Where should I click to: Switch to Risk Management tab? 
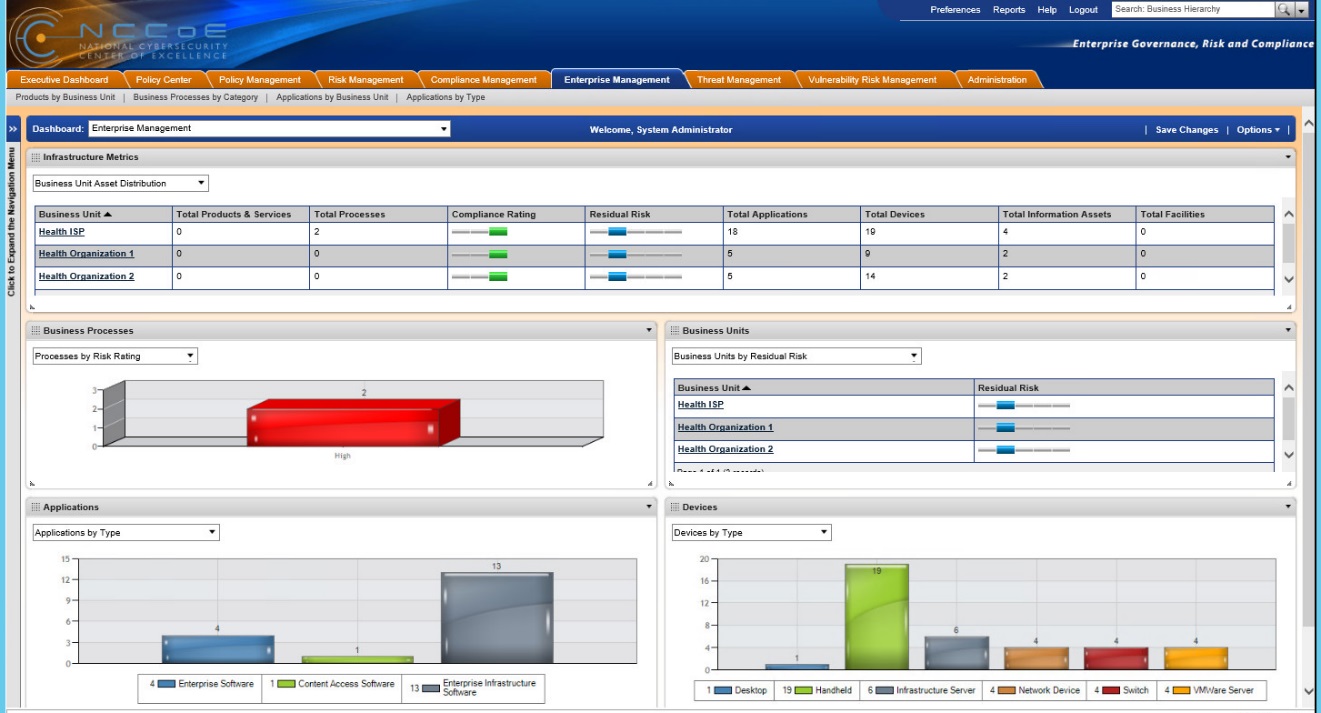pyautogui.click(x=366, y=80)
